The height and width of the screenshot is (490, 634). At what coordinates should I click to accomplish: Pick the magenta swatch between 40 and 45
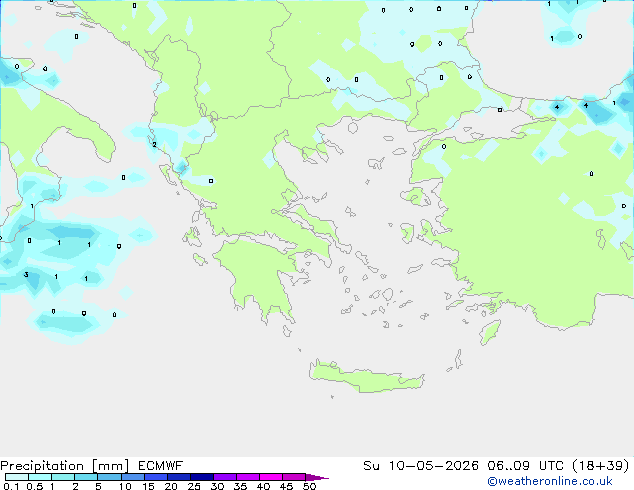click(271, 477)
